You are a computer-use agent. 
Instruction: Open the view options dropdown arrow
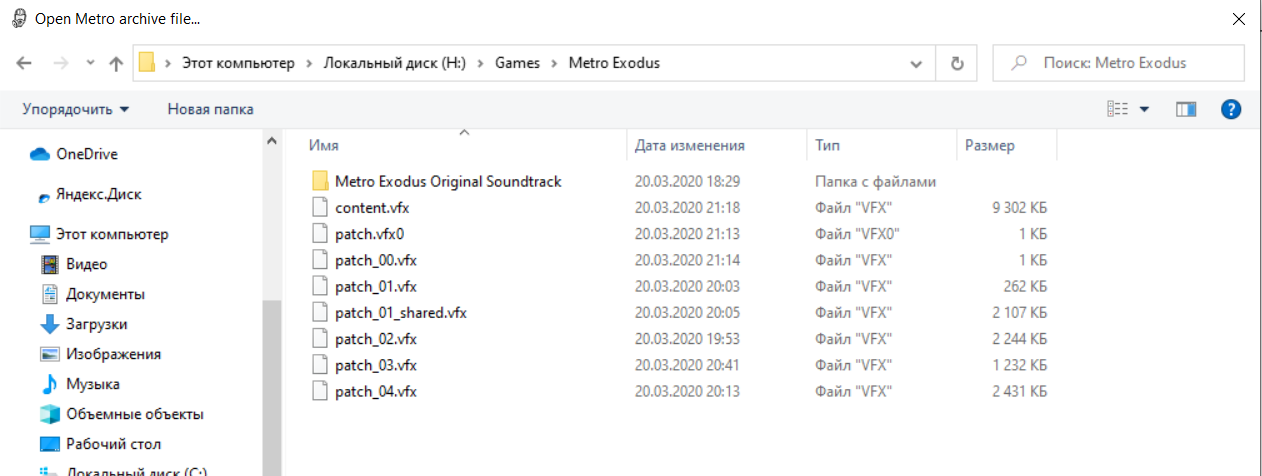[x=1144, y=109]
